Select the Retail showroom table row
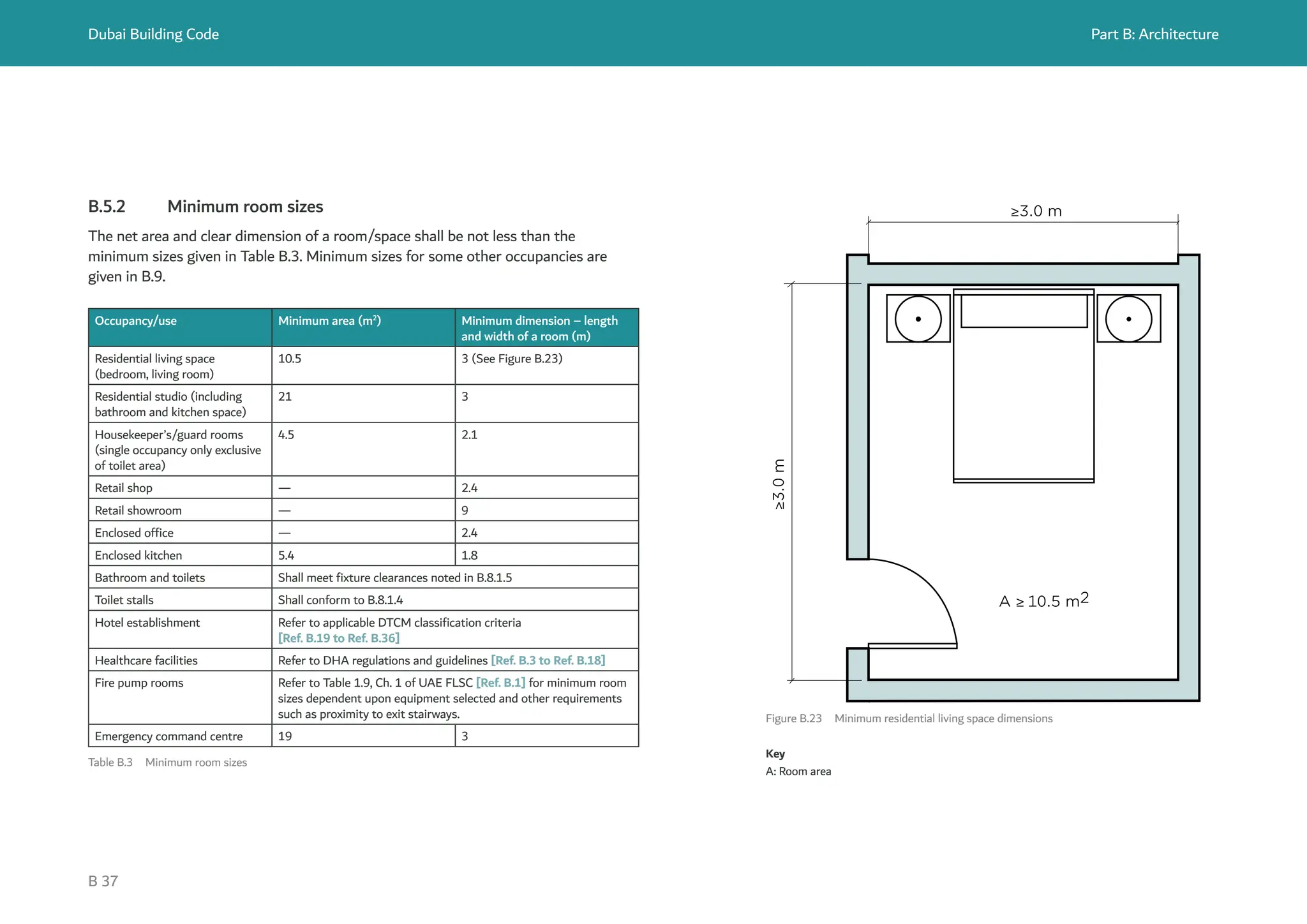 (138, 510)
